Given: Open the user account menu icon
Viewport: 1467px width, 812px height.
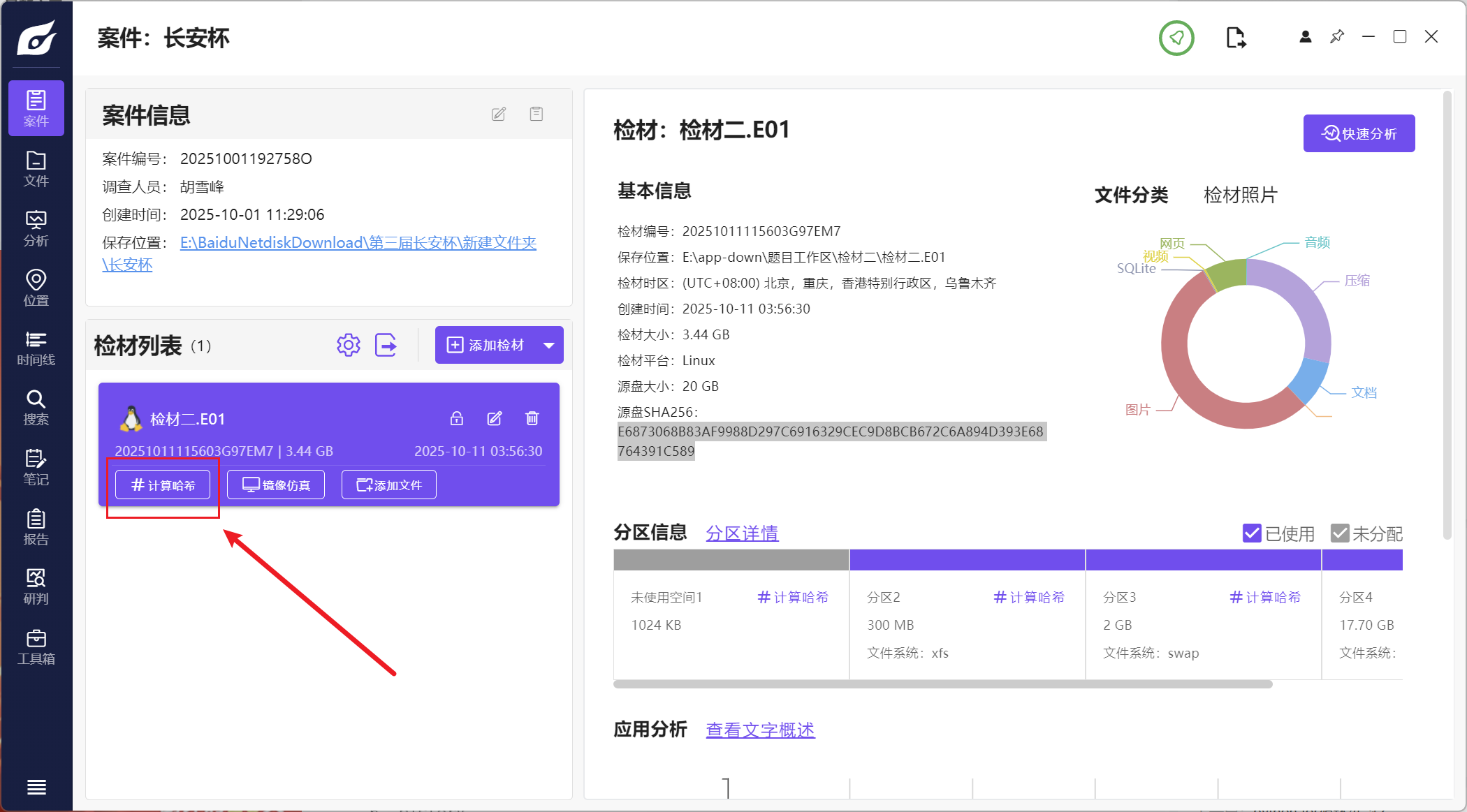Looking at the screenshot, I should click(1305, 37).
